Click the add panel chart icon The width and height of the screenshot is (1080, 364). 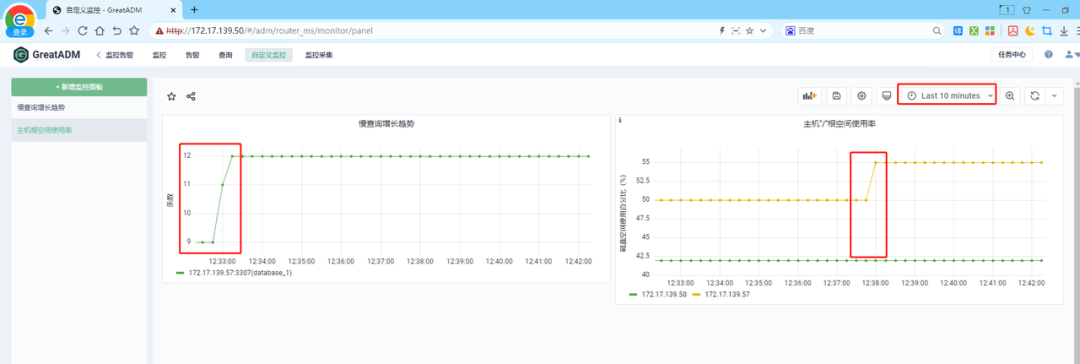tap(809, 96)
